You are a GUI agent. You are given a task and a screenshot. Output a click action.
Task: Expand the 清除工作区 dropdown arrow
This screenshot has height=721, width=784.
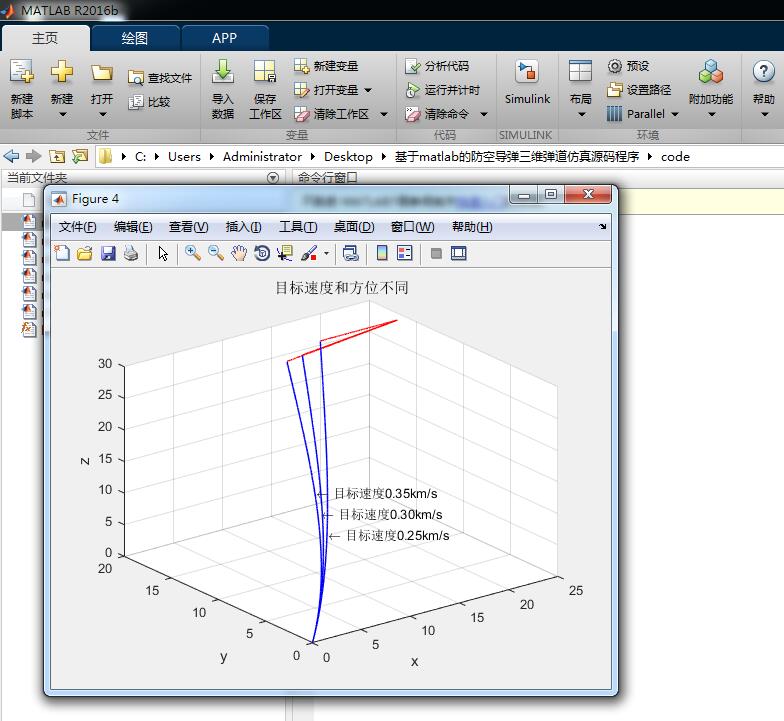384,114
